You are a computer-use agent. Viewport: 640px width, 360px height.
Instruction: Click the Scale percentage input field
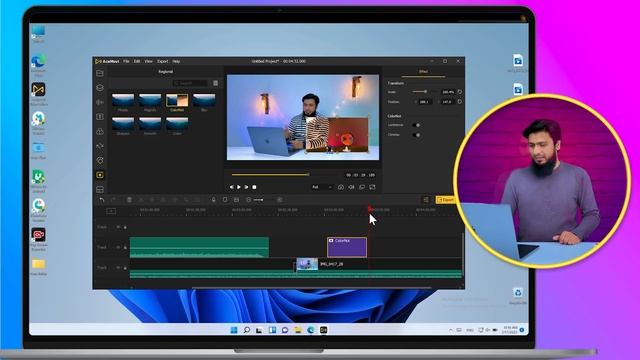[448, 92]
